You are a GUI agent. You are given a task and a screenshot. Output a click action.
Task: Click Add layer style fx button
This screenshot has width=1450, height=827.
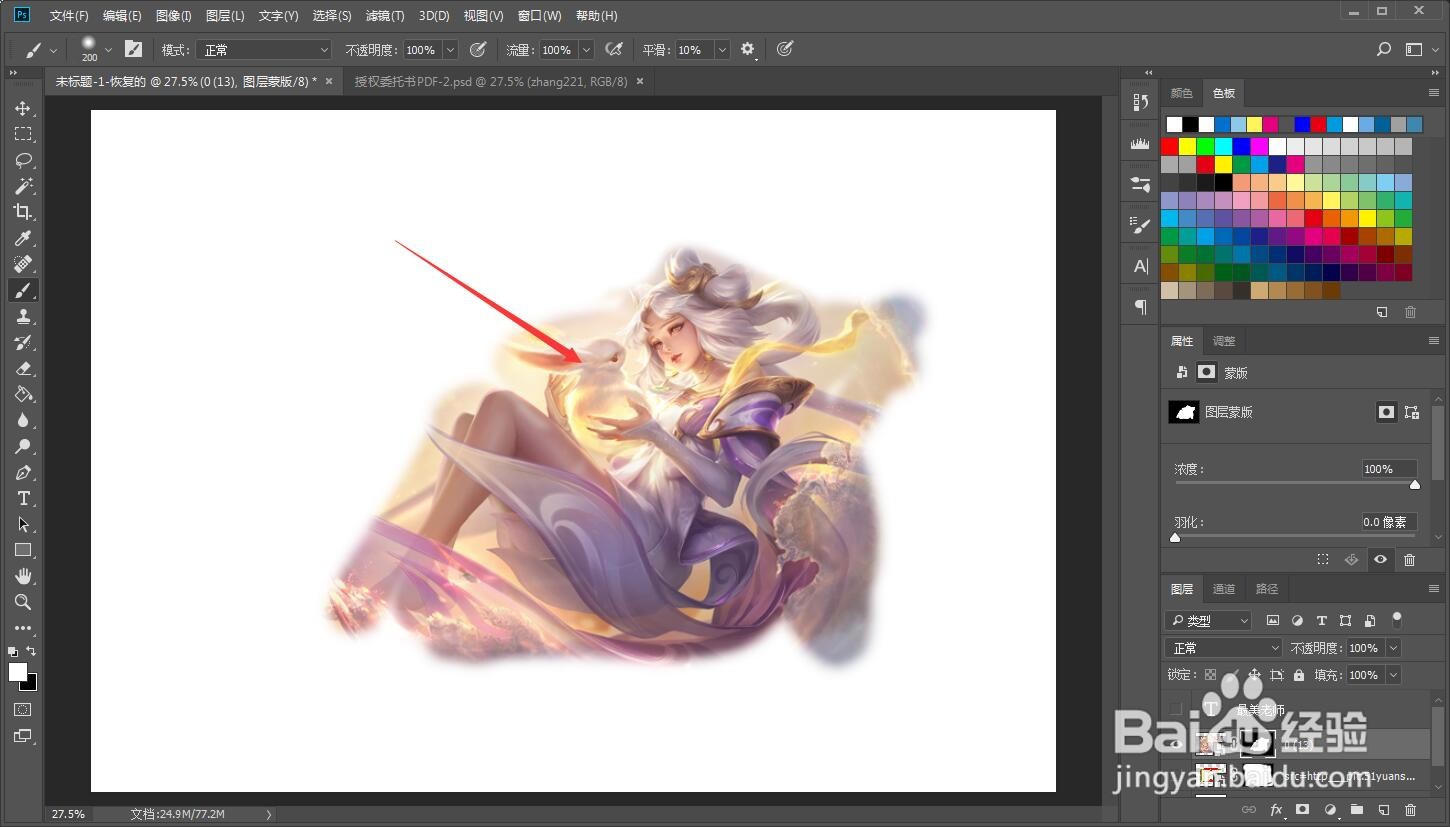pos(1276,809)
